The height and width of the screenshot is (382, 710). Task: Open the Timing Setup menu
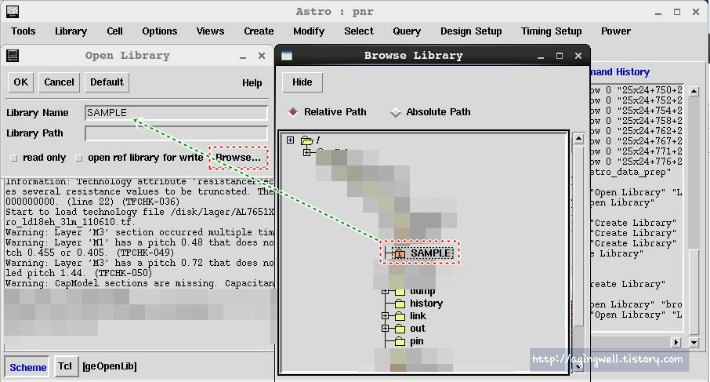coord(551,31)
